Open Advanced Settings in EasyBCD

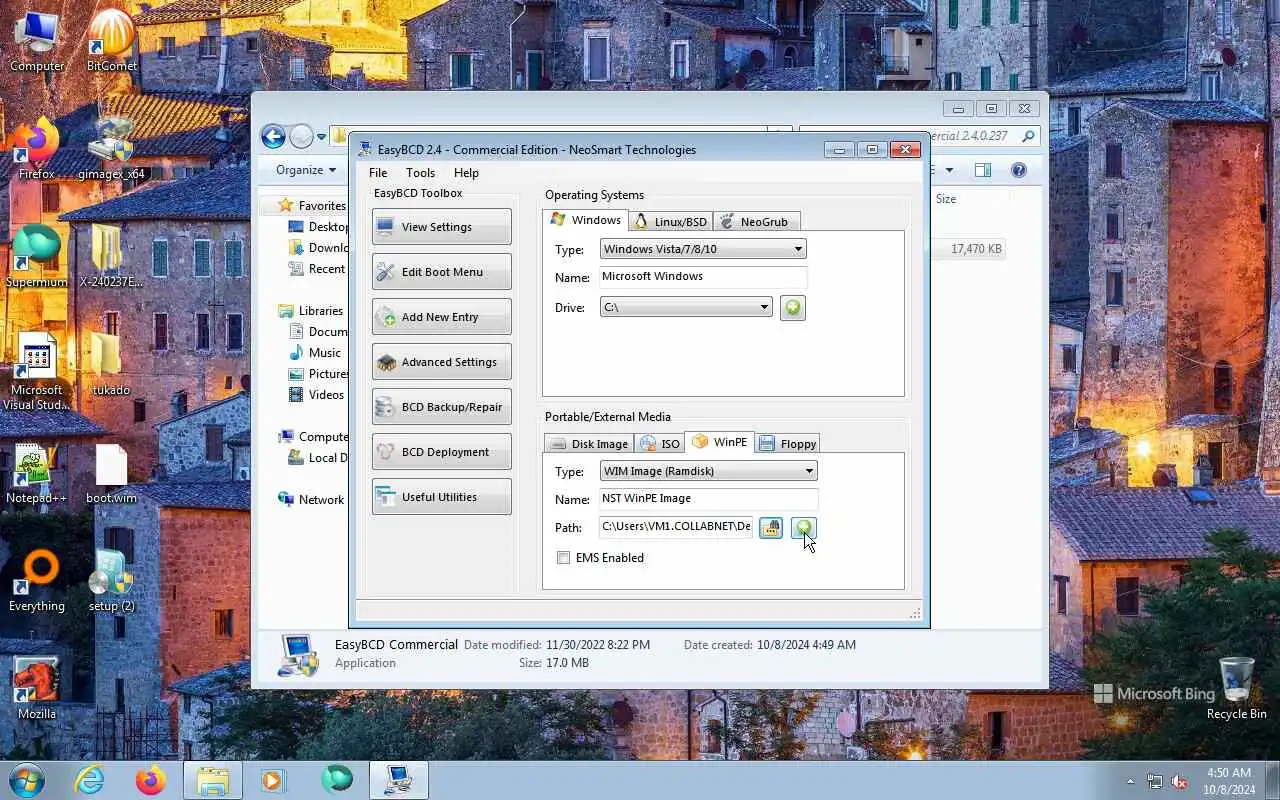(441, 362)
